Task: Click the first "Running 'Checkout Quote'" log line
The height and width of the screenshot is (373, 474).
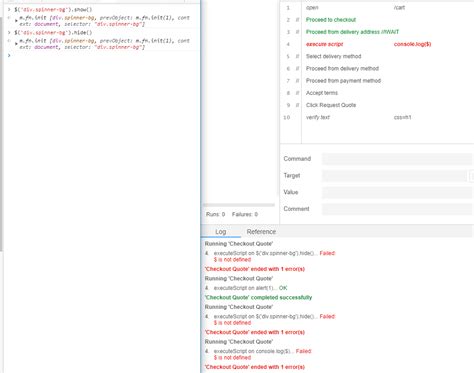Action: [x=239, y=244]
